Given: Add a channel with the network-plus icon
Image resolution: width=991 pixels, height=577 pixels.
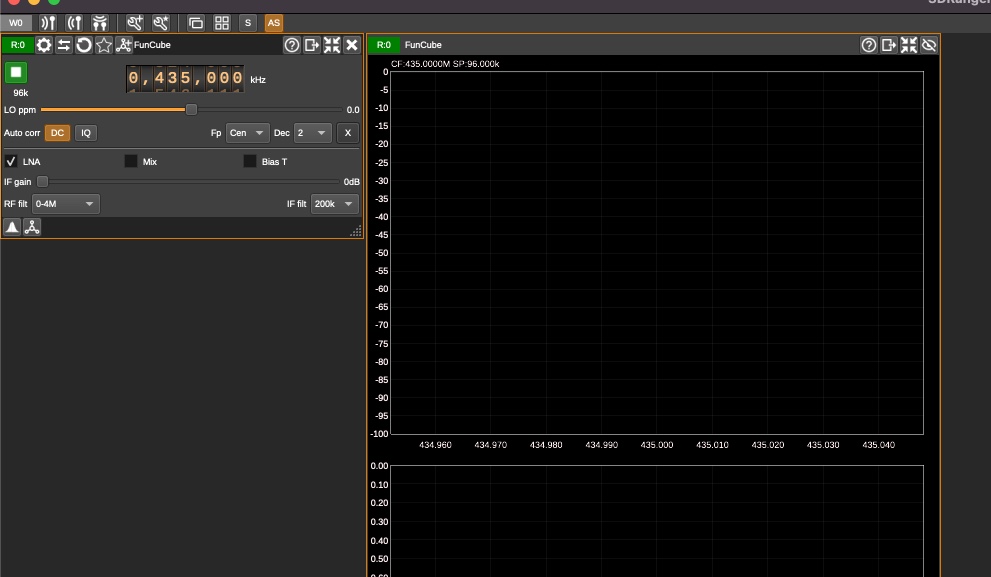Looking at the screenshot, I should click(x=123, y=45).
